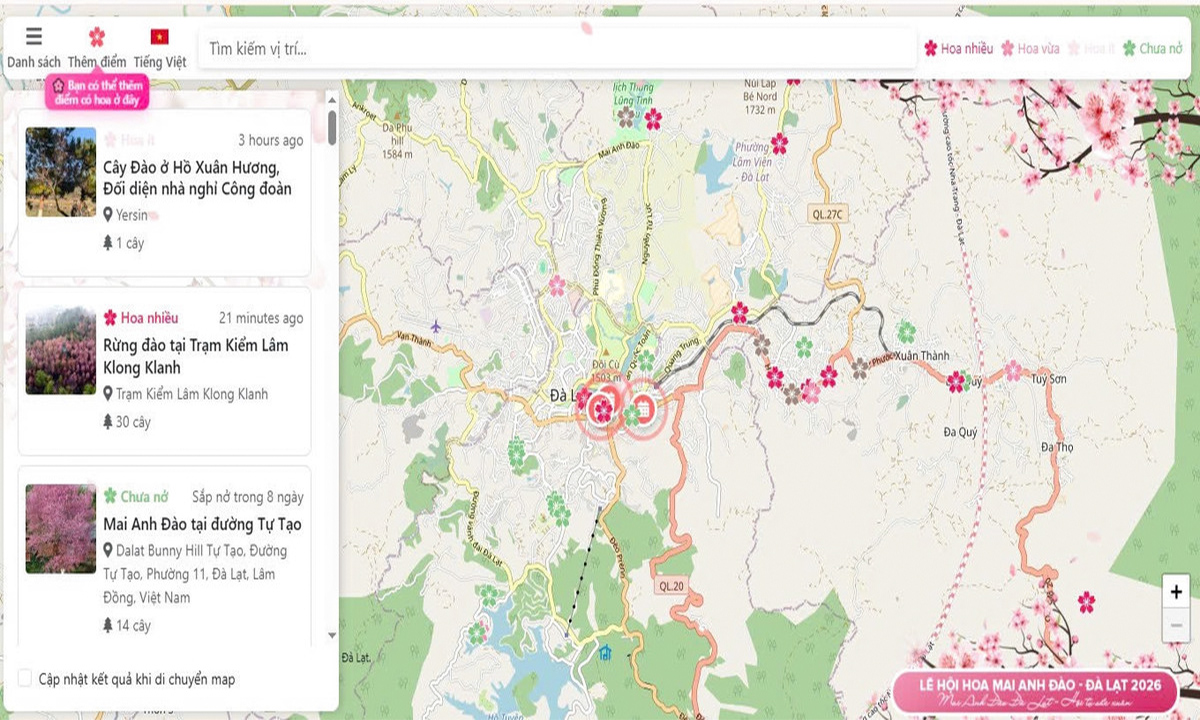Open the Tiếng Việt language selector
1200x720 pixels.
(159, 38)
